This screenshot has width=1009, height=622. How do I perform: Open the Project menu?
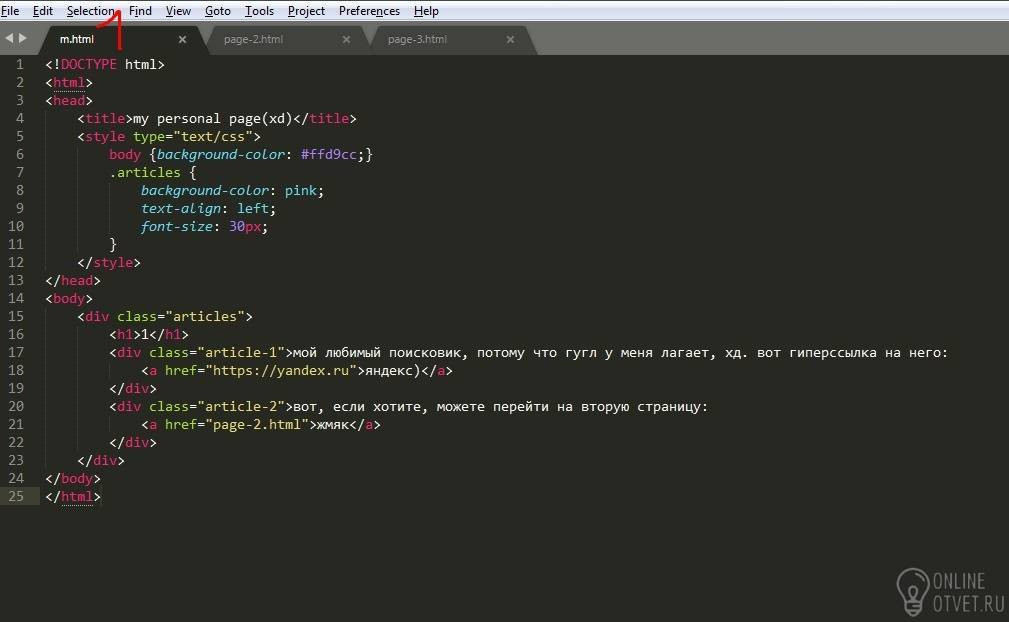pyautogui.click(x=306, y=11)
